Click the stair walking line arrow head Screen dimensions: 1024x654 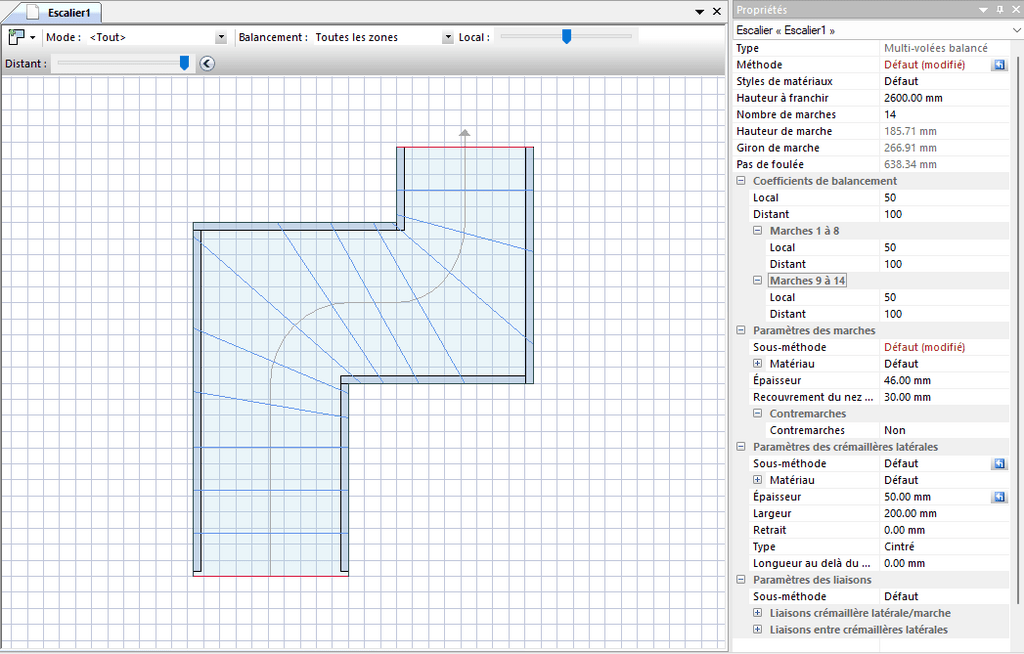(464, 133)
